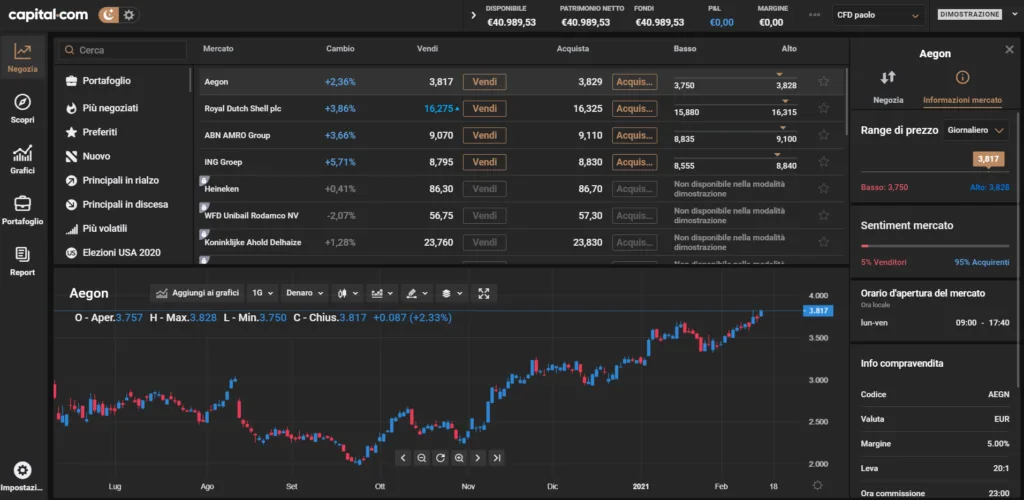
Task: Click Aggiungi ai grafici button
Action: (197, 294)
